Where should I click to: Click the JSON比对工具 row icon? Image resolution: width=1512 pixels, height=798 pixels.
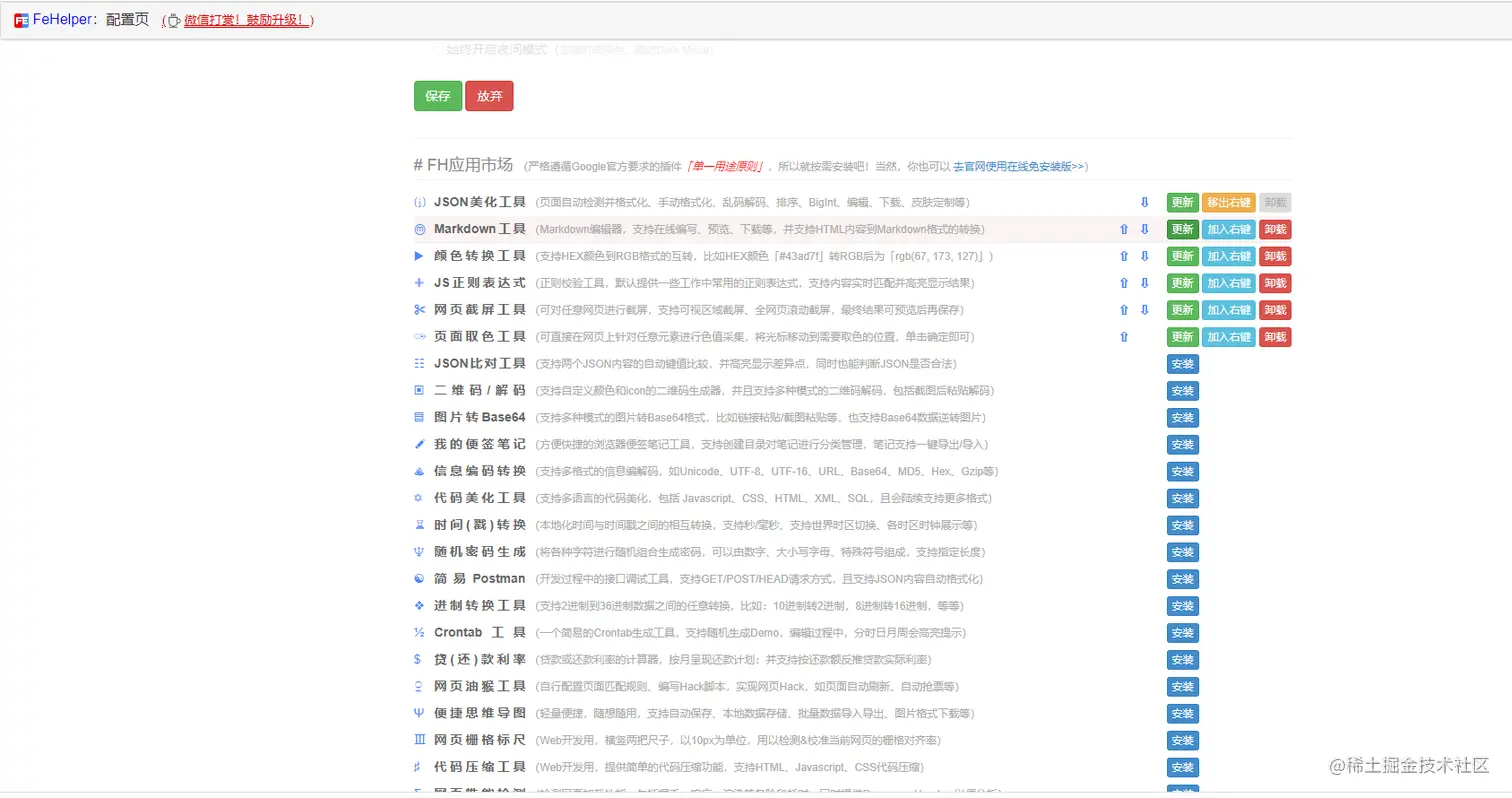click(420, 364)
